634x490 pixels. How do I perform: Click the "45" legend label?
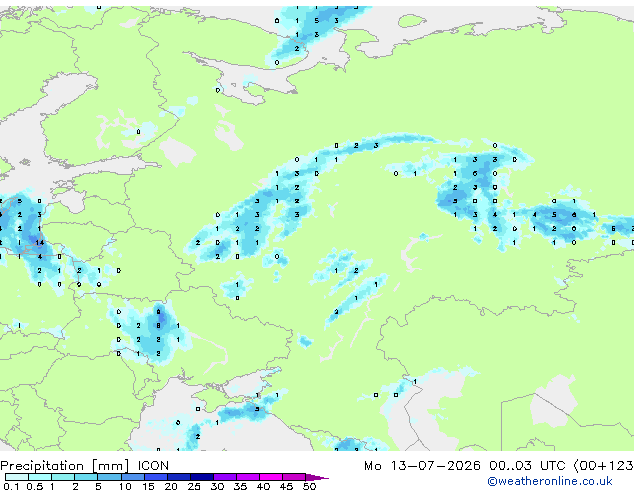tap(286, 486)
